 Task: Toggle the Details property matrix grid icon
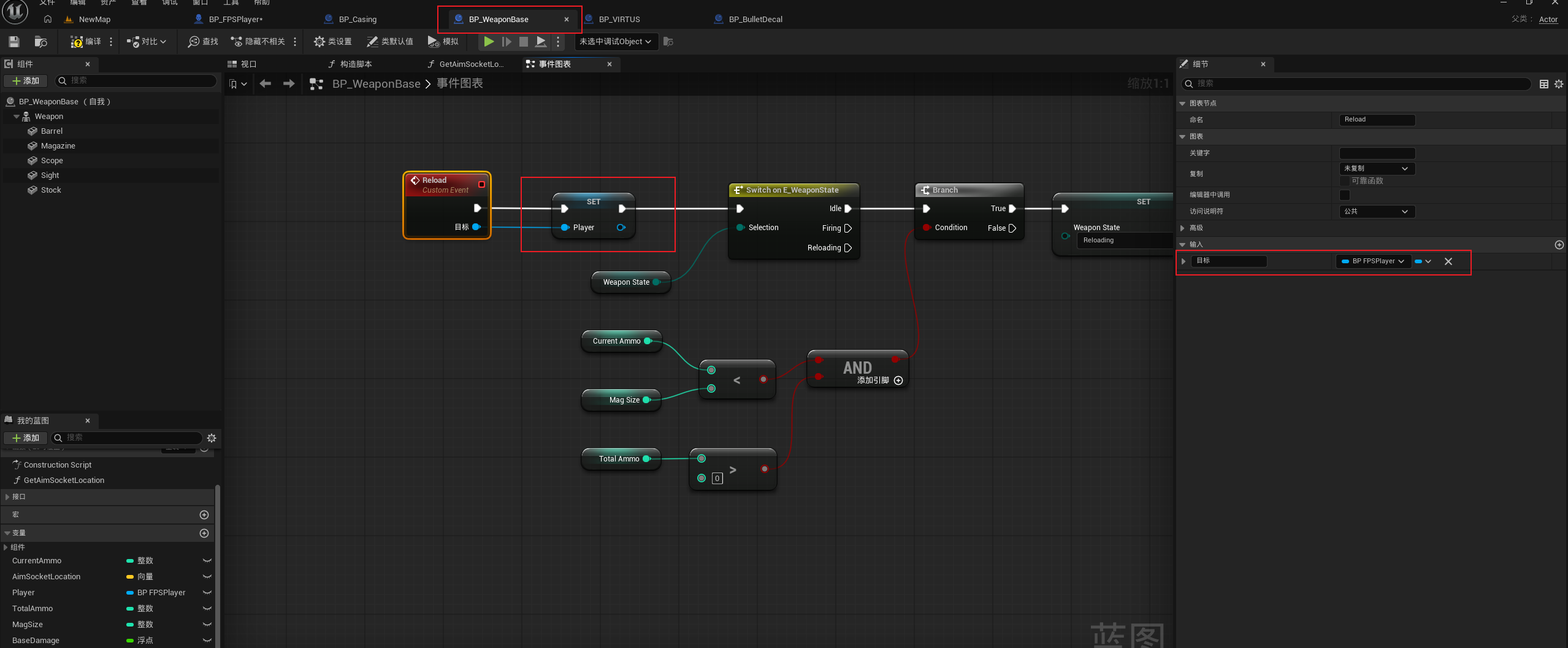click(x=1544, y=84)
